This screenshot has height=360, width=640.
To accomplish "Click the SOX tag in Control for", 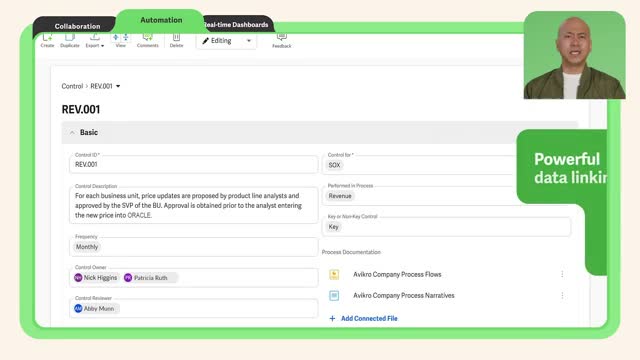I will click(334, 165).
